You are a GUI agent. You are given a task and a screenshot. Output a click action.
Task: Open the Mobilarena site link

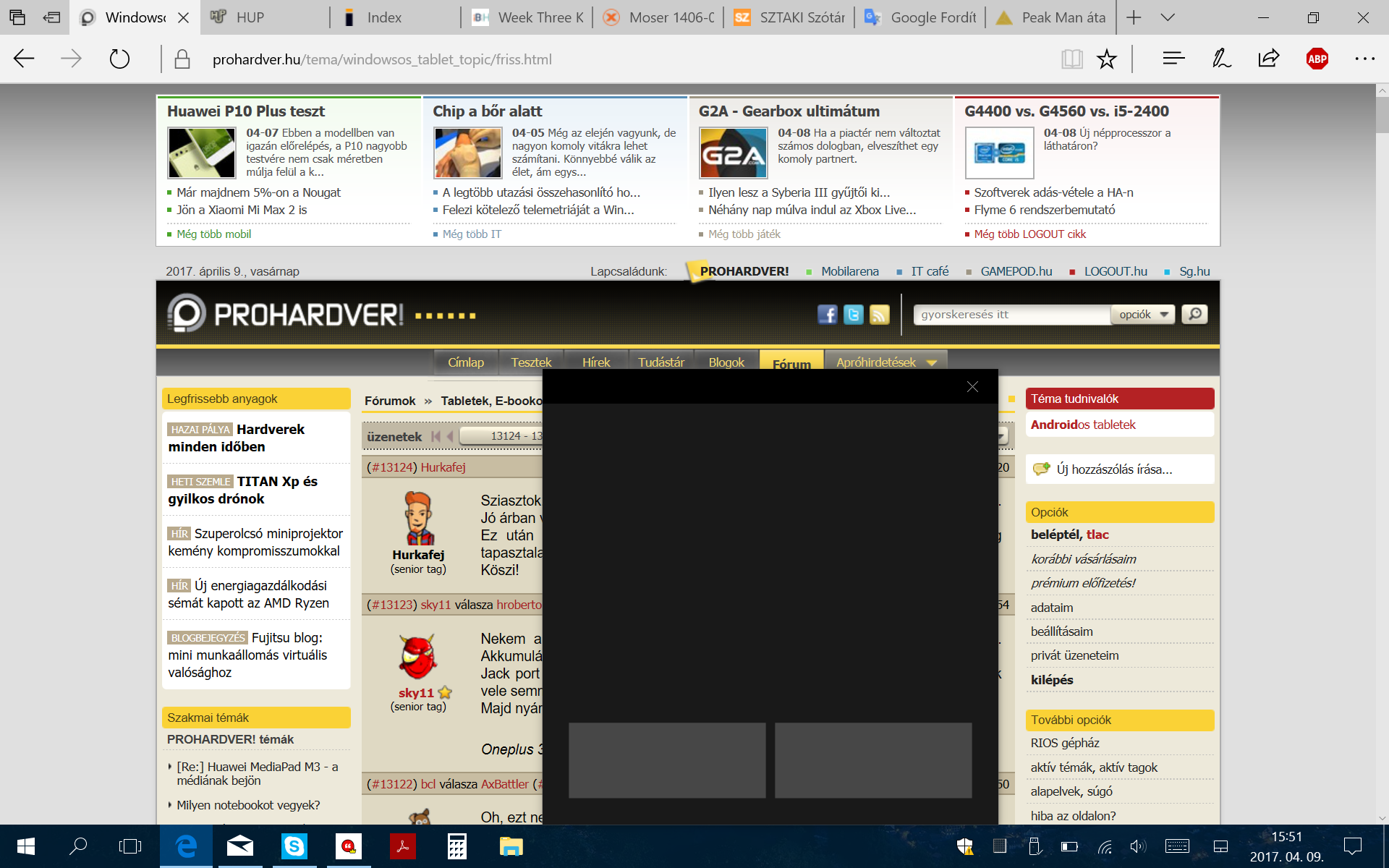(849, 271)
